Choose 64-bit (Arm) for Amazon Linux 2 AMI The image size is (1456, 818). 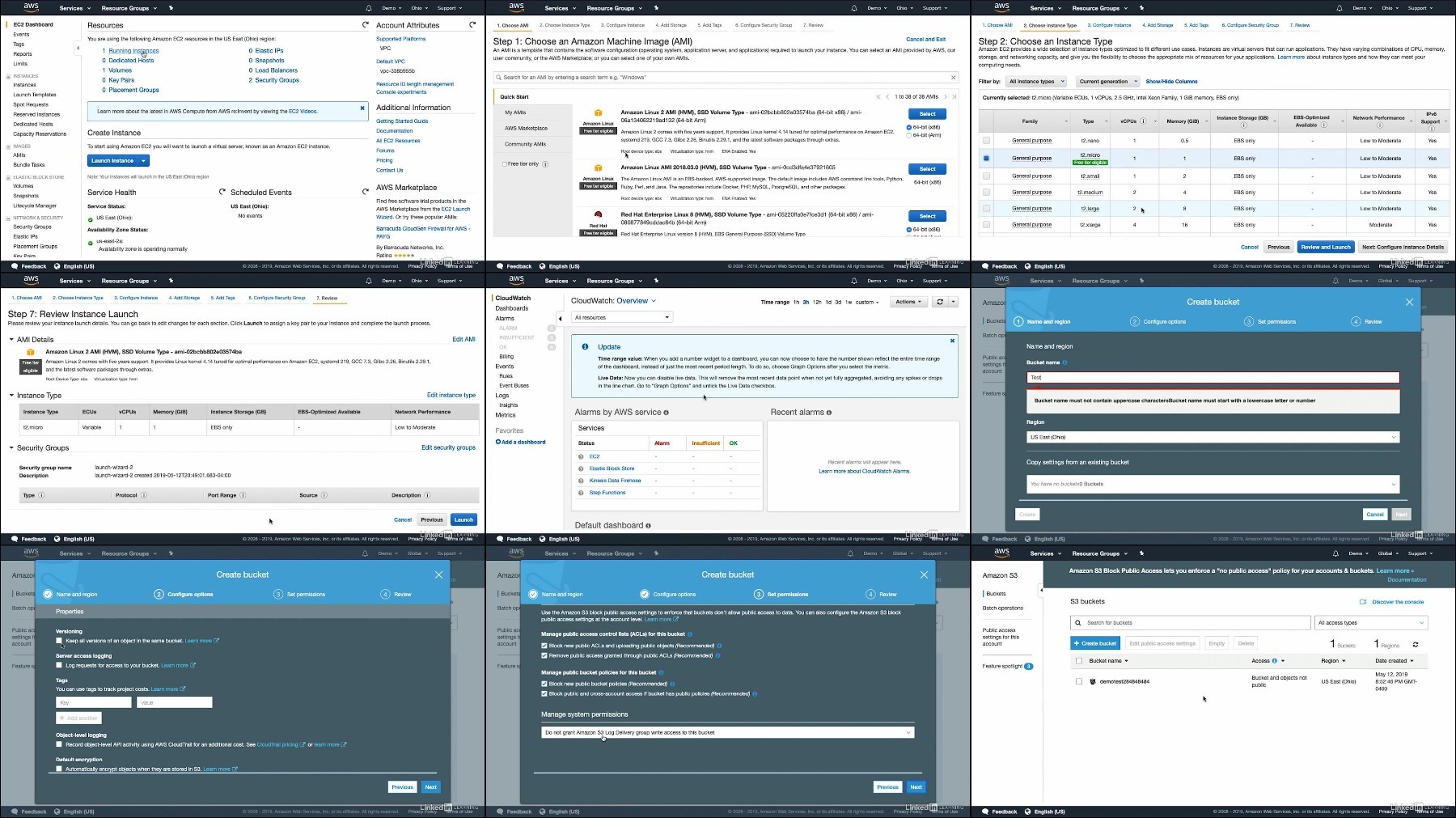909,135
